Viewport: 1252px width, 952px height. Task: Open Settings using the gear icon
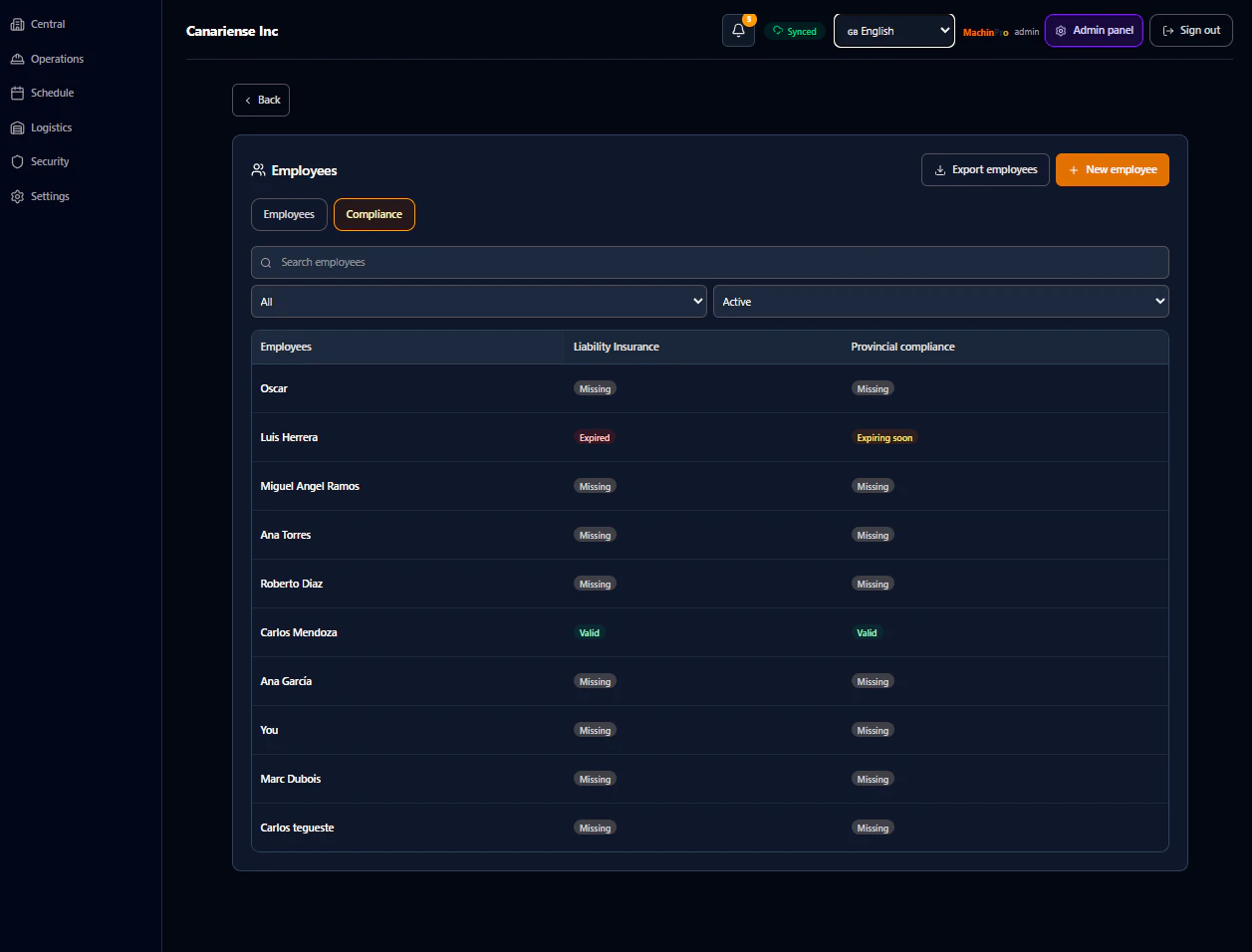tap(17, 195)
